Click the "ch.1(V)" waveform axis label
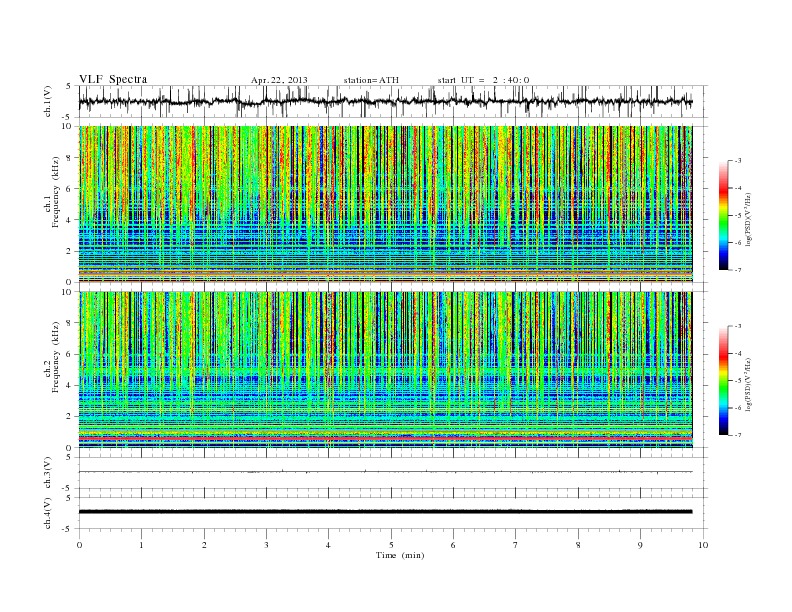Viewport: 792px width, 612px height. (x=48, y=102)
